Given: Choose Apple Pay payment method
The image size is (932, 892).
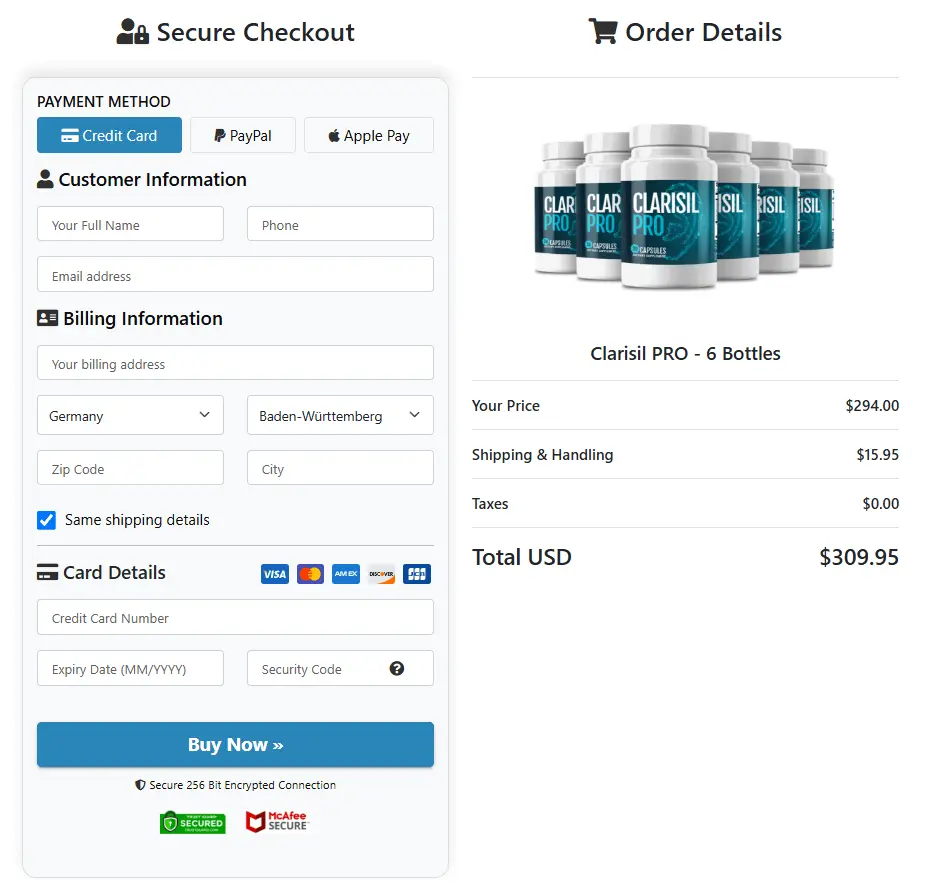Looking at the screenshot, I should point(369,135).
